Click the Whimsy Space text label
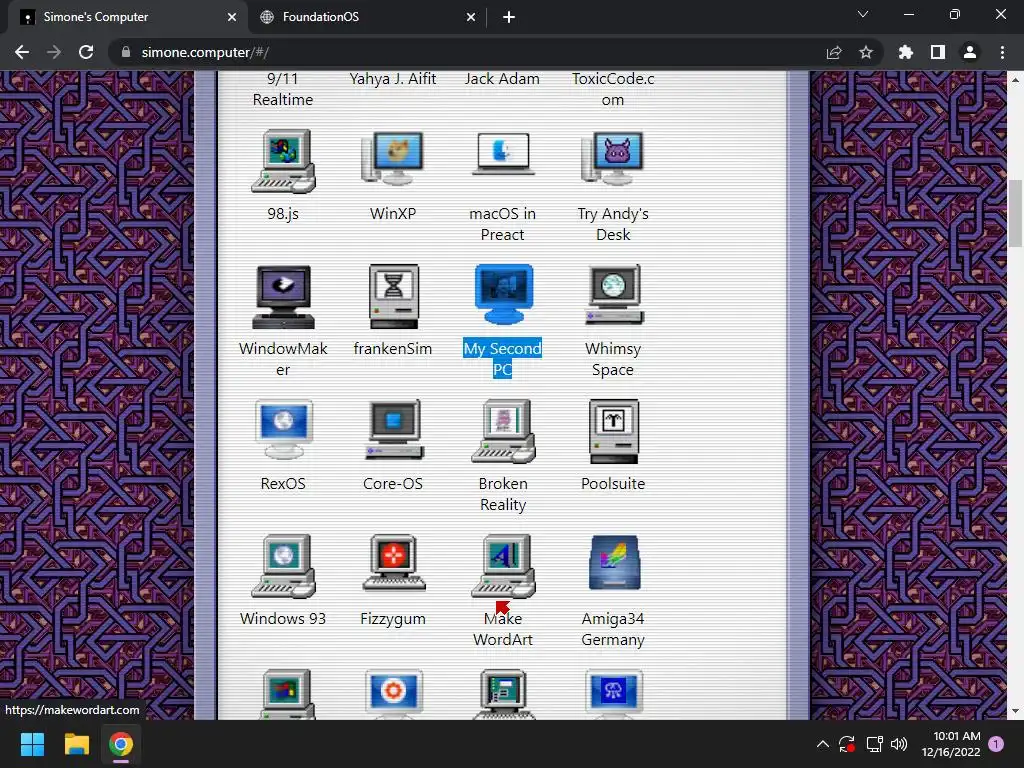The width and height of the screenshot is (1024, 768). 613,359
